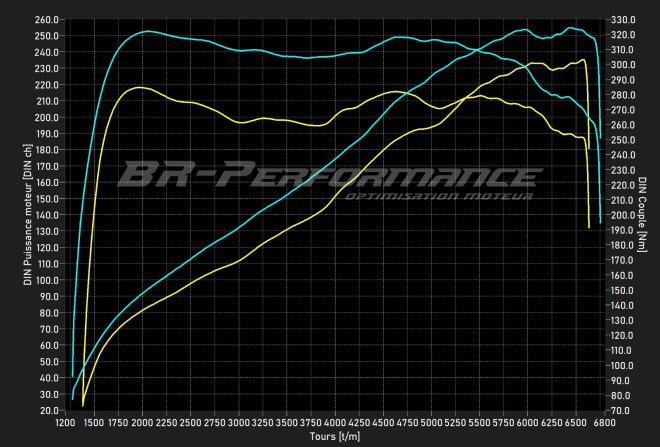Image resolution: width=660 pixels, height=447 pixels.
Task: Click the yellow torque curve peak near 2000 rpm
Action: (140, 88)
